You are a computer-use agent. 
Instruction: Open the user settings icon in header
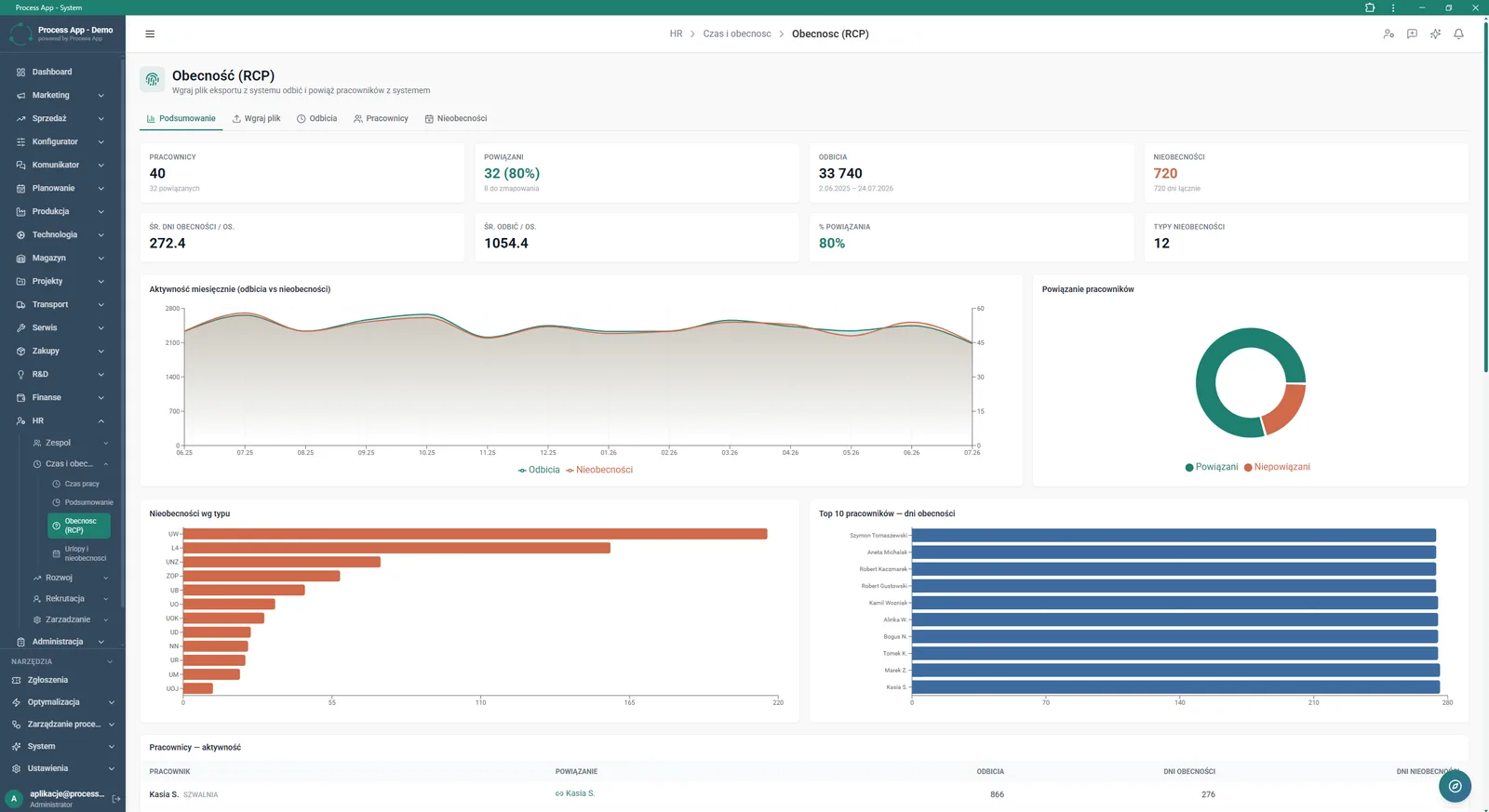pos(1388,34)
